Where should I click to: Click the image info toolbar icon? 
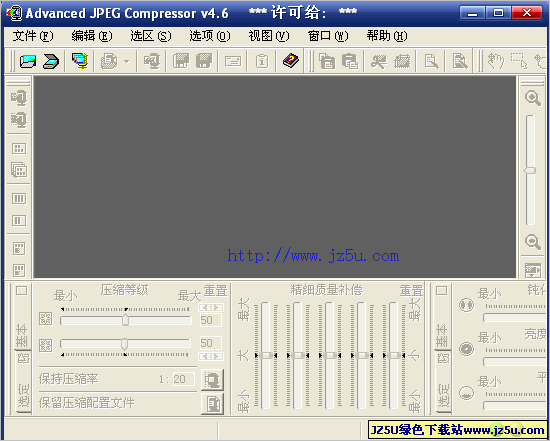click(262, 61)
